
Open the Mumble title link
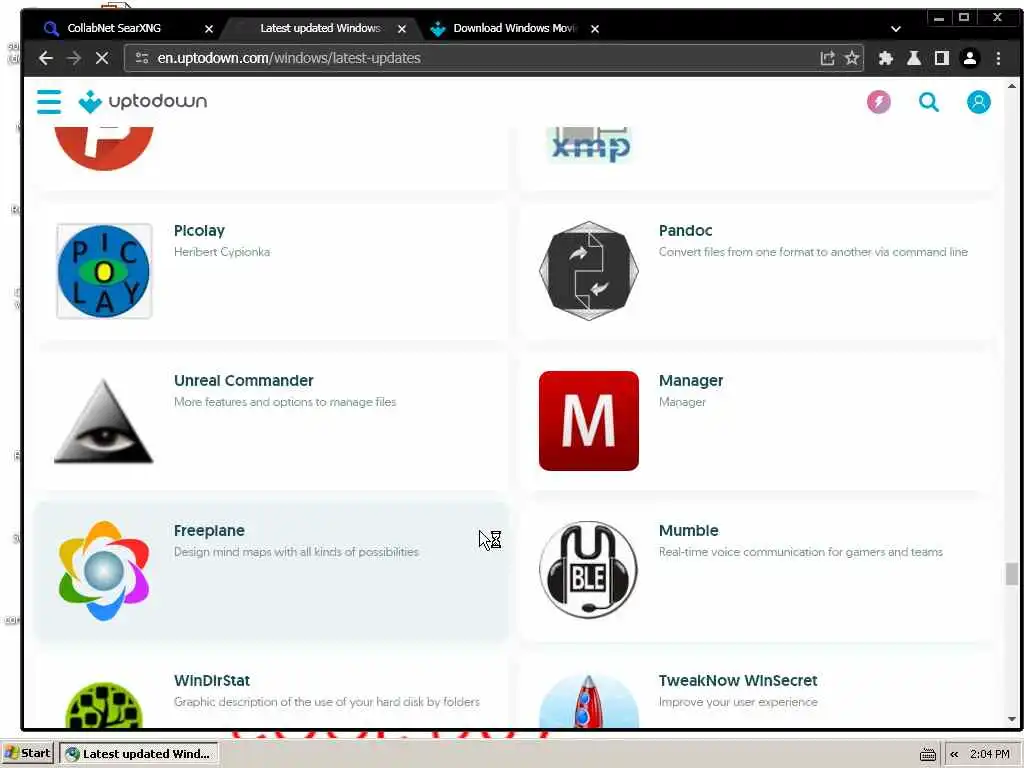pyautogui.click(x=688, y=530)
